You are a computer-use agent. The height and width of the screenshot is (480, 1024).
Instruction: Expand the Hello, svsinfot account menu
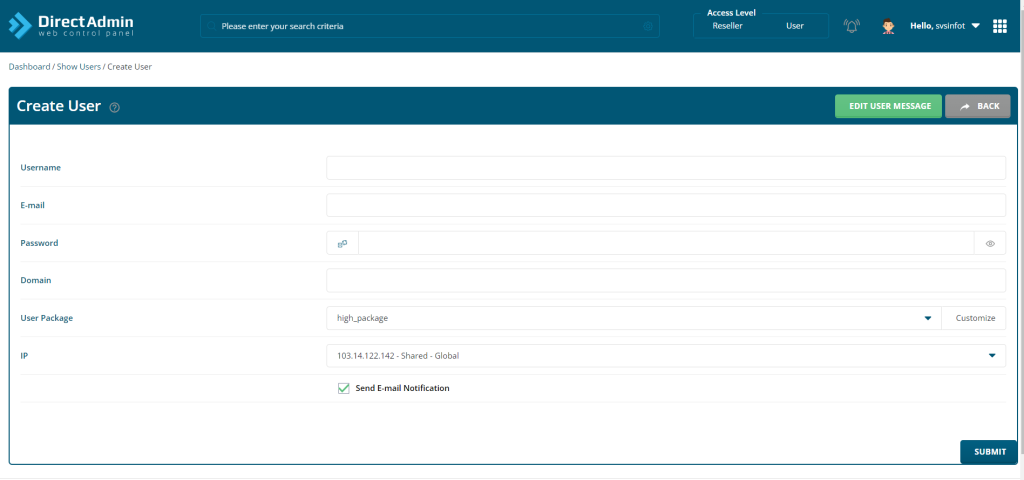pyautogui.click(x=945, y=26)
